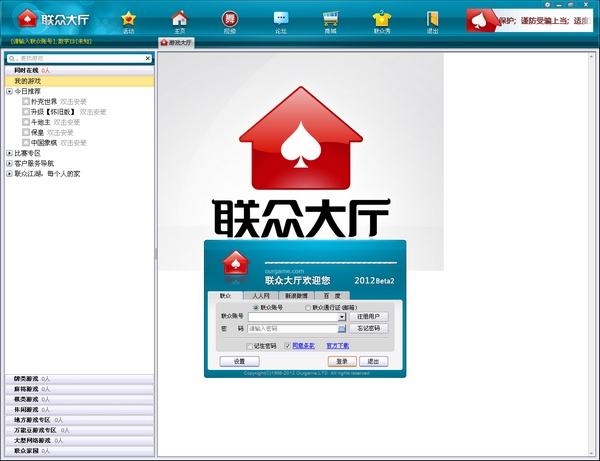The width and height of the screenshot is (600, 461).
Task: Focus the game search input field
Action: tap(81, 59)
